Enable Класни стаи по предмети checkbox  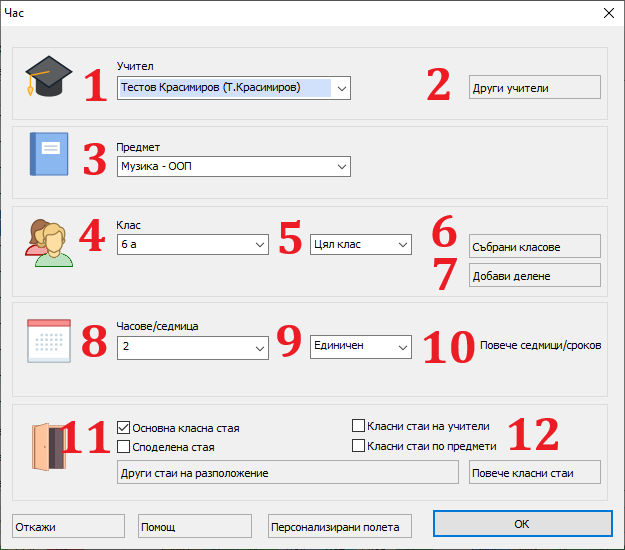(359, 446)
